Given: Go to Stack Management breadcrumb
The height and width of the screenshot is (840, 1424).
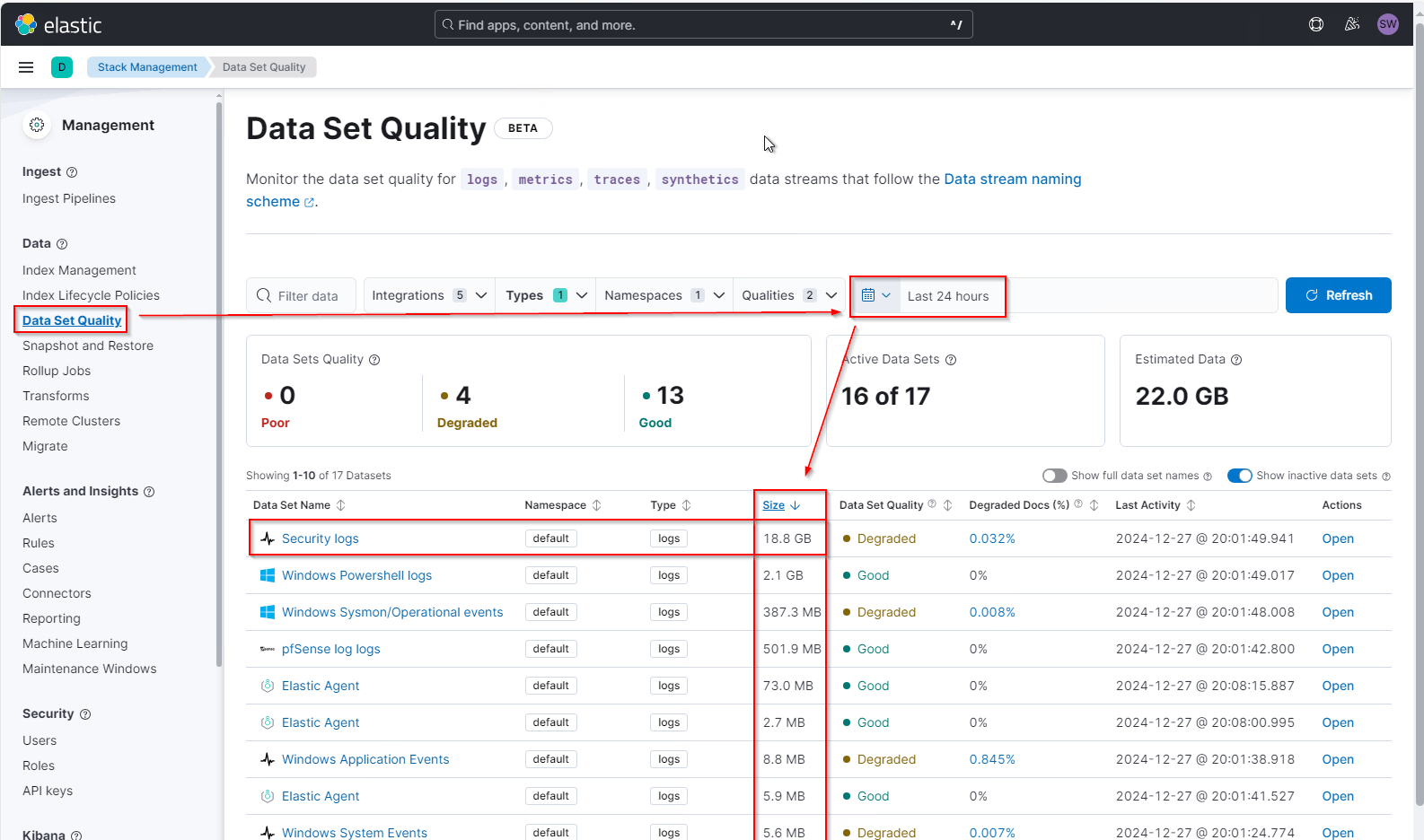Looking at the screenshot, I should [x=147, y=67].
